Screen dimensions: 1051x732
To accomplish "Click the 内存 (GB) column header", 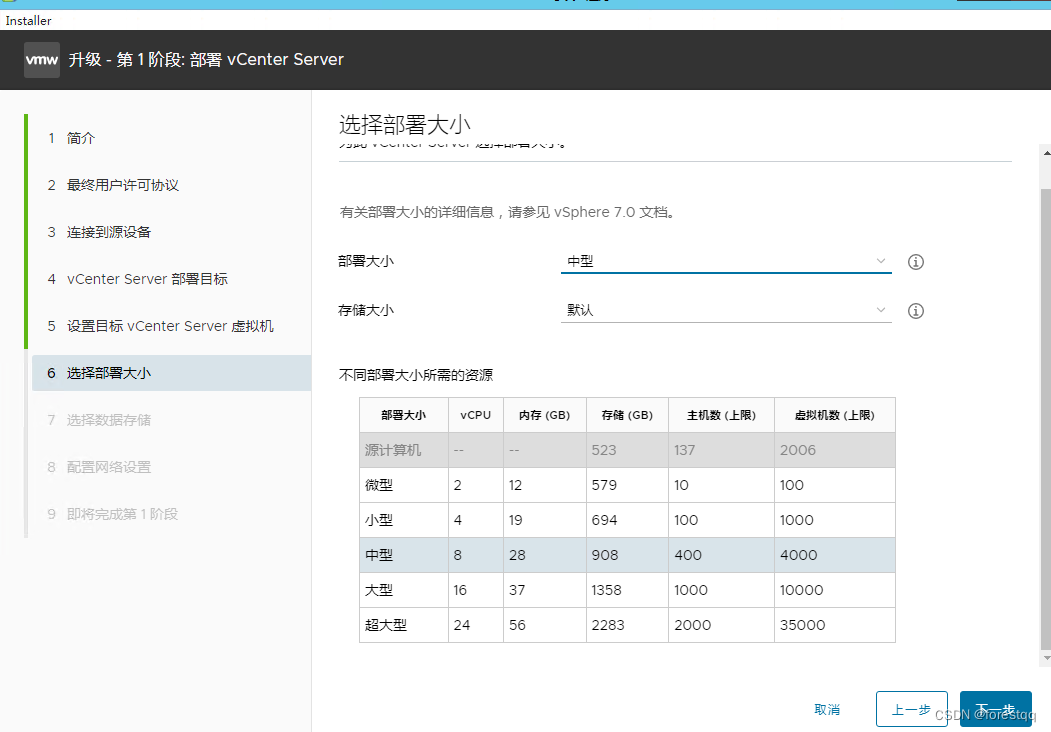I will point(544,415).
